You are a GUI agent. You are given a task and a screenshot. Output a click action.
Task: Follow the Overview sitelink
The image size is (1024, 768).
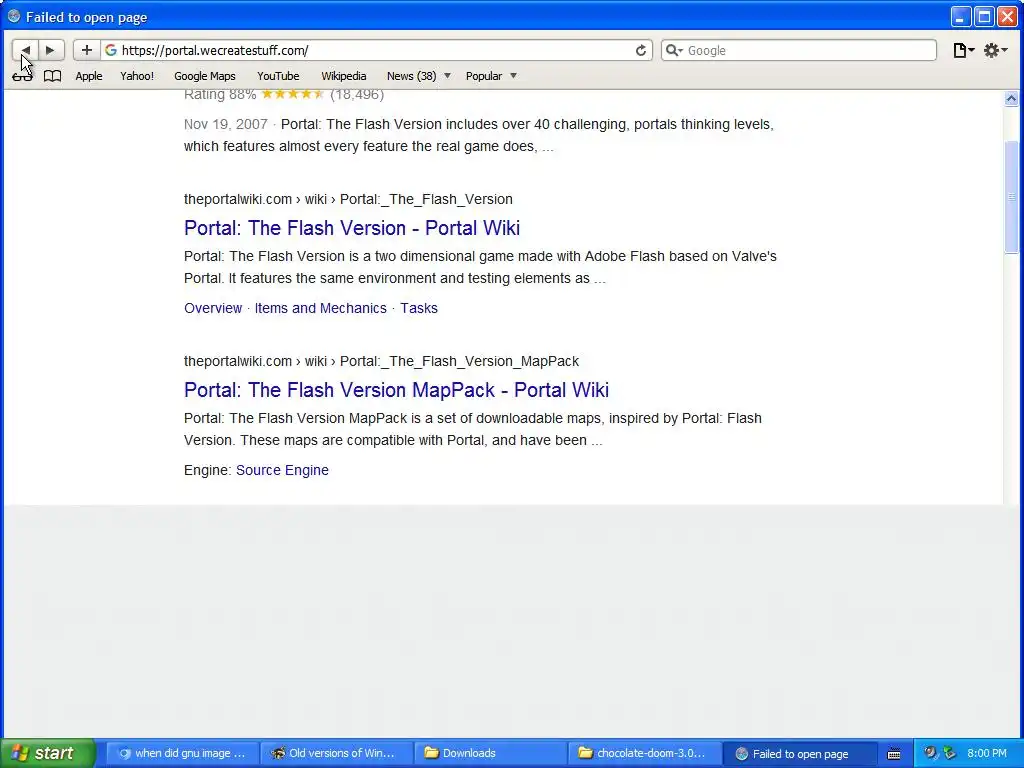click(213, 308)
